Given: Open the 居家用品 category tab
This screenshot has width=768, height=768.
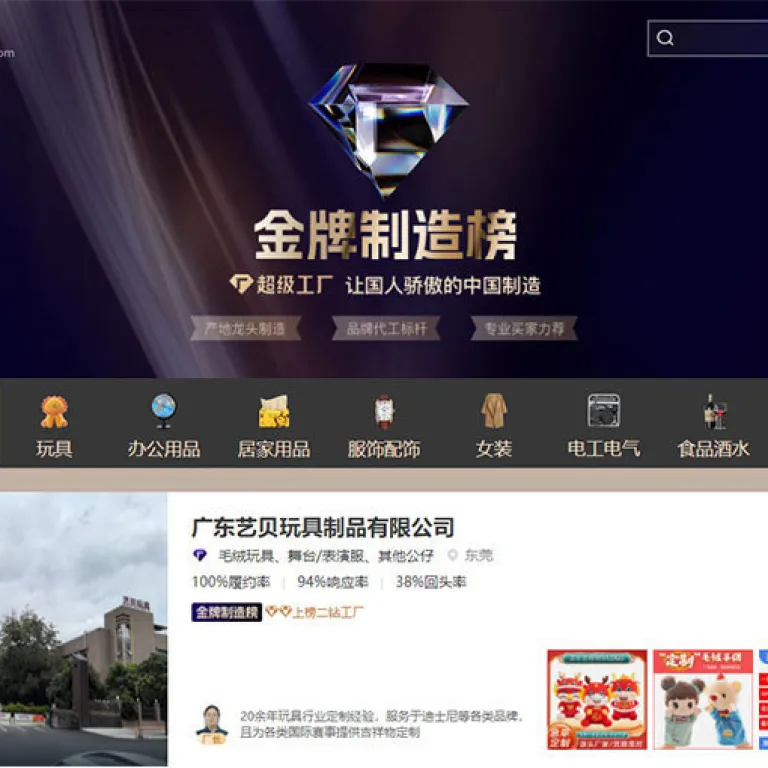Looking at the screenshot, I should 274,449.
